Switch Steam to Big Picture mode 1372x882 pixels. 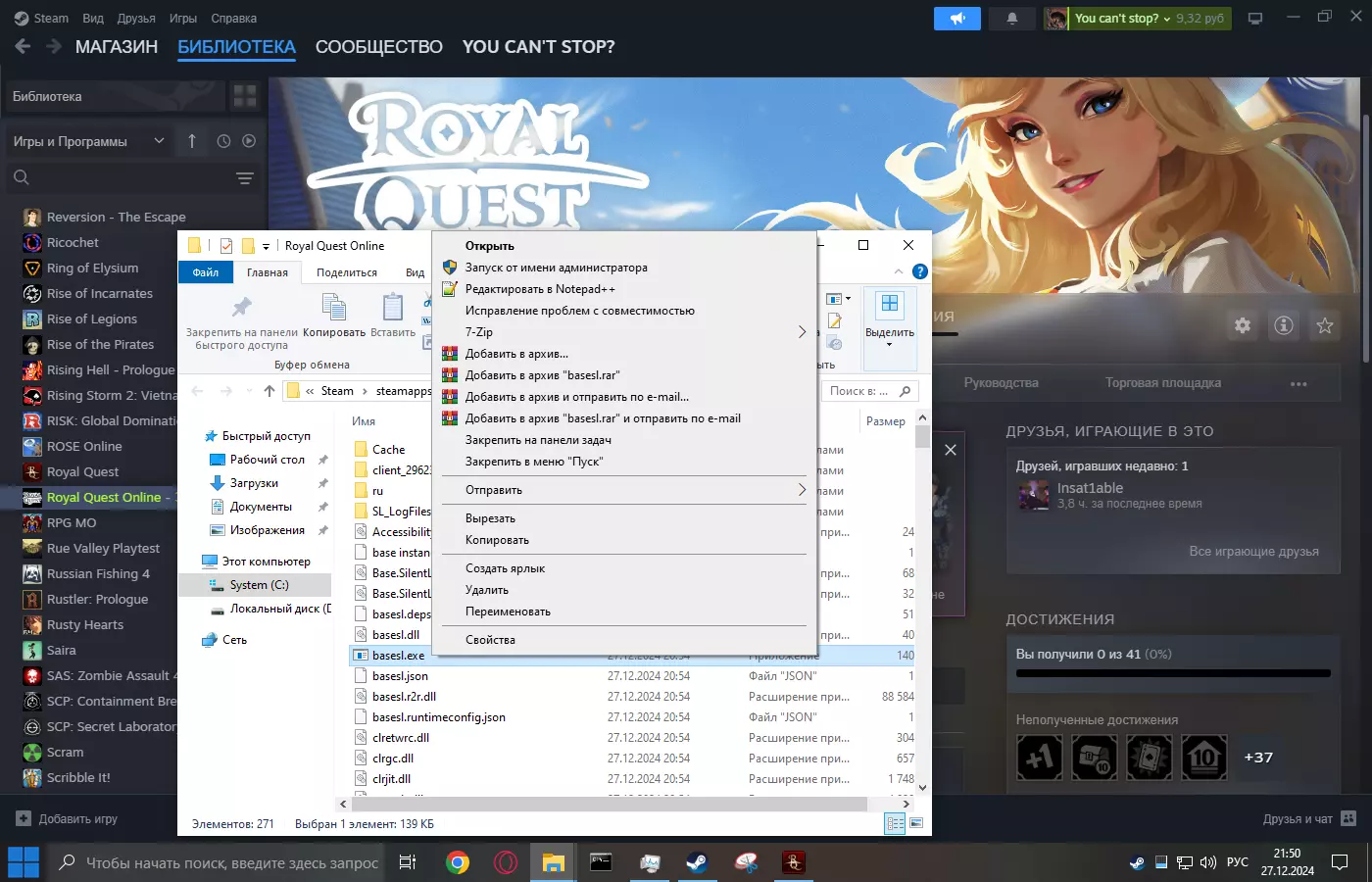1255,19
